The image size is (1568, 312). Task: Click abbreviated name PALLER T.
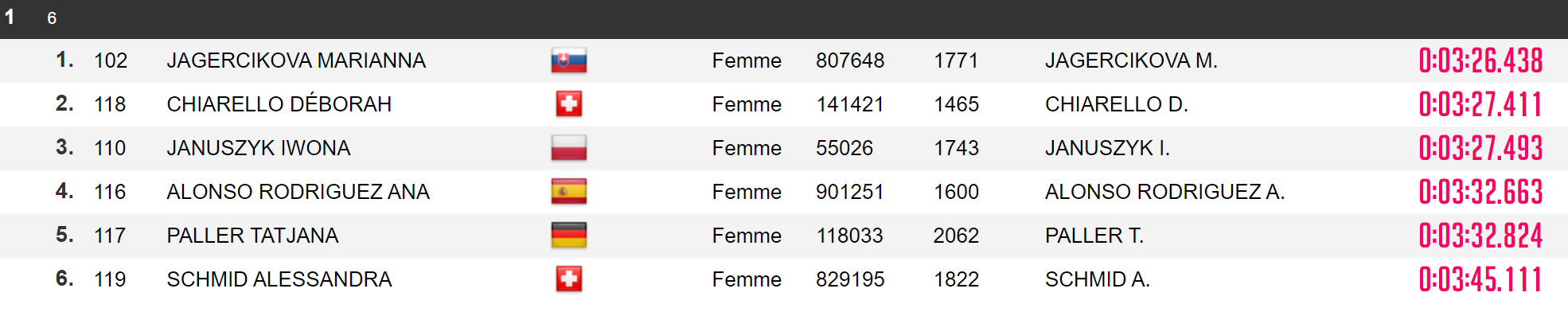[1094, 236]
